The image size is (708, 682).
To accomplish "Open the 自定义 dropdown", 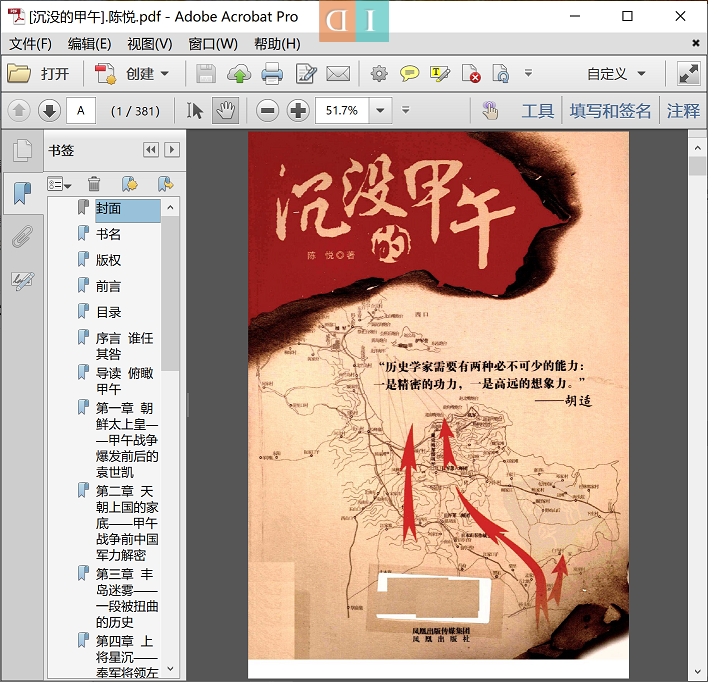I will [616, 74].
